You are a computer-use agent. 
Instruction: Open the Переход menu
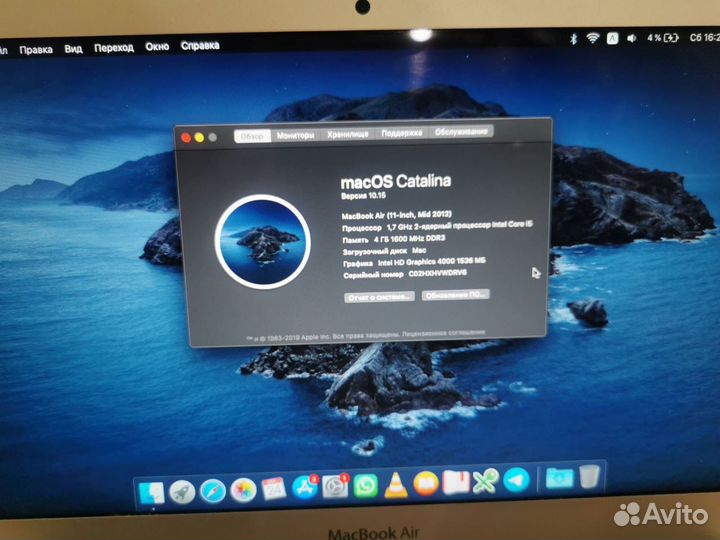114,47
